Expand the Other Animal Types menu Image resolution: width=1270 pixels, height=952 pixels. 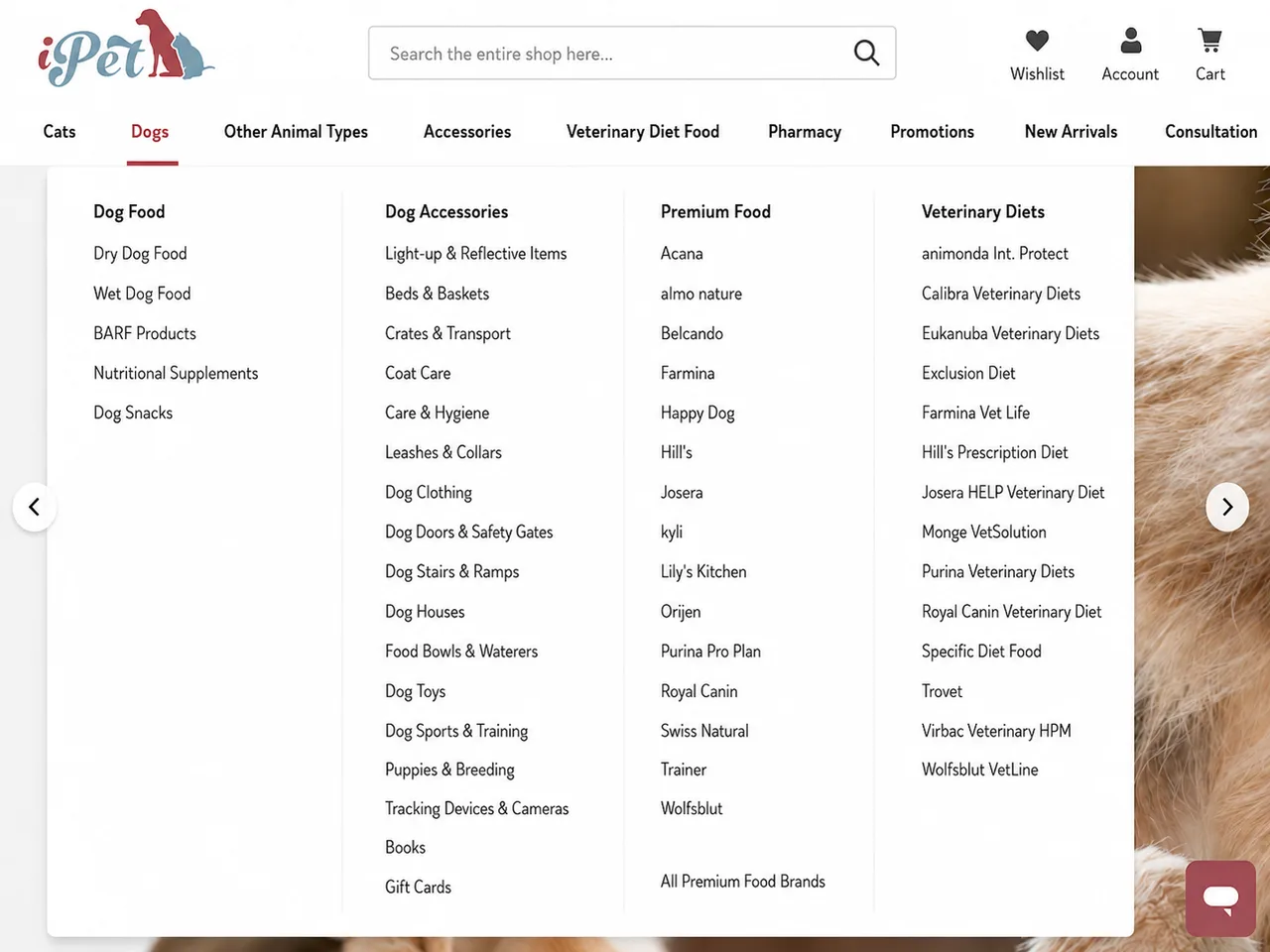click(296, 132)
